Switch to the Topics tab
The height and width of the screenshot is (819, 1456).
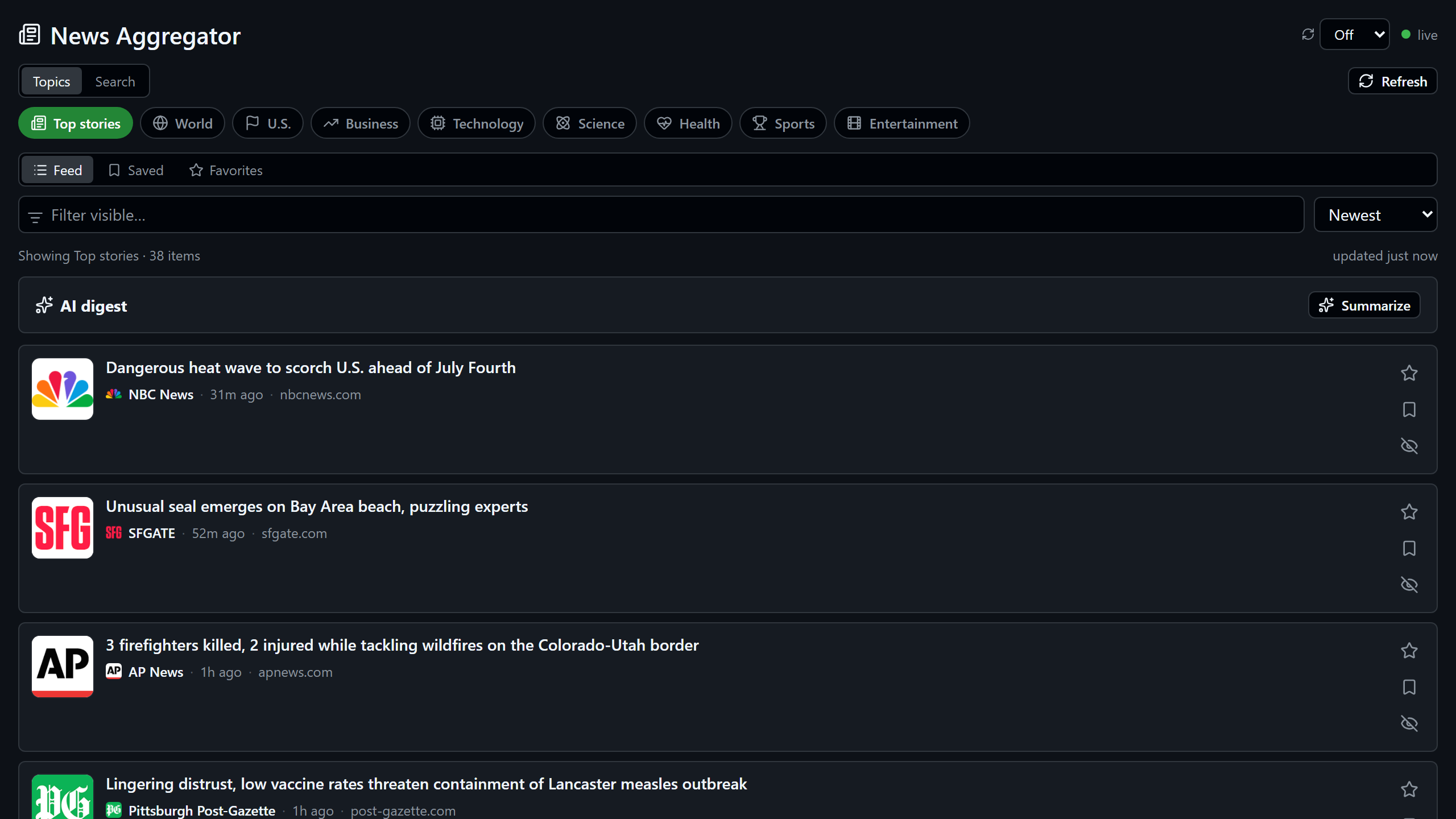tap(51, 81)
